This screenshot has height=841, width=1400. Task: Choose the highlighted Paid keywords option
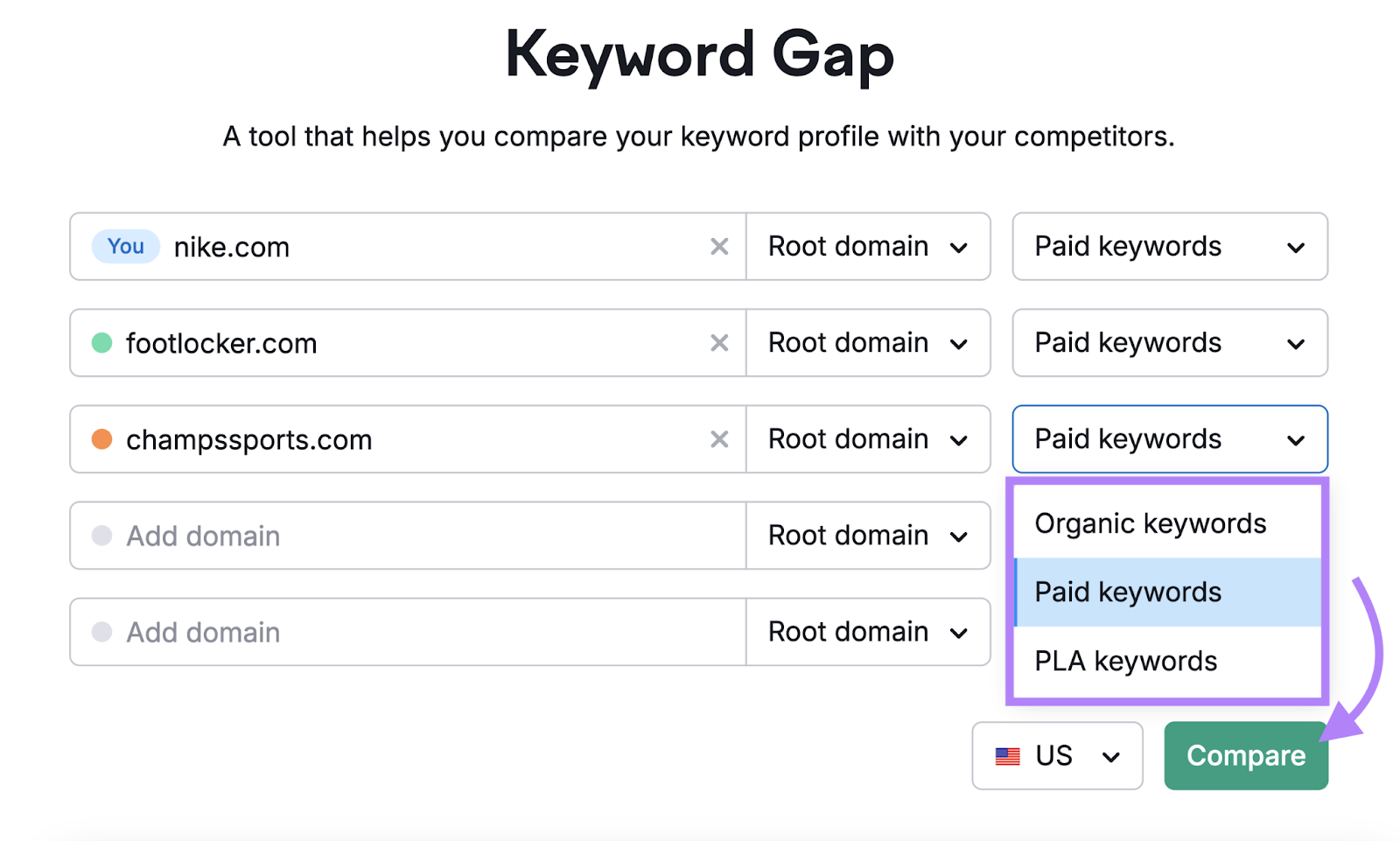pyautogui.click(x=1127, y=592)
